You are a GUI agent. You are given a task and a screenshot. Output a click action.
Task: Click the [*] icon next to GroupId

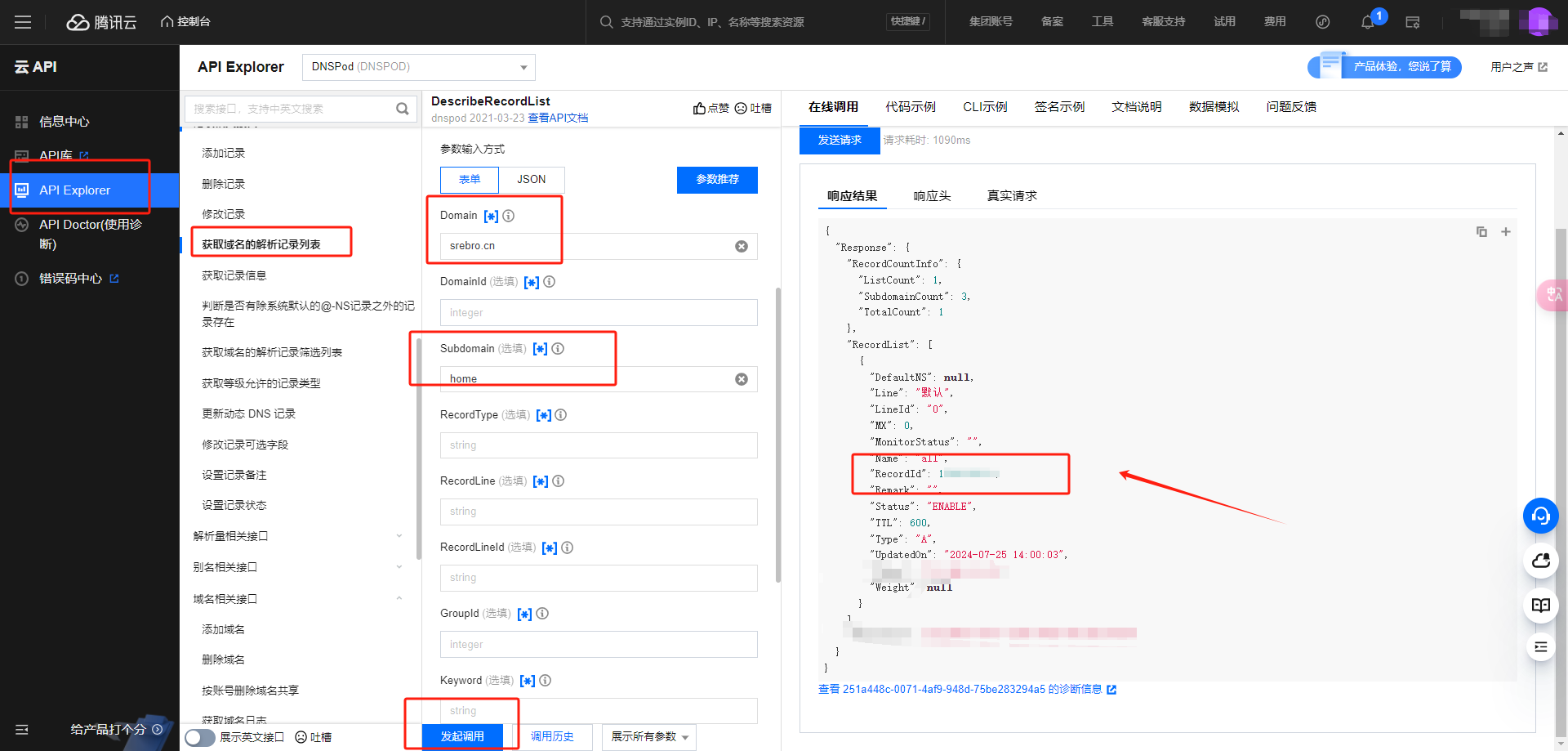(x=524, y=614)
